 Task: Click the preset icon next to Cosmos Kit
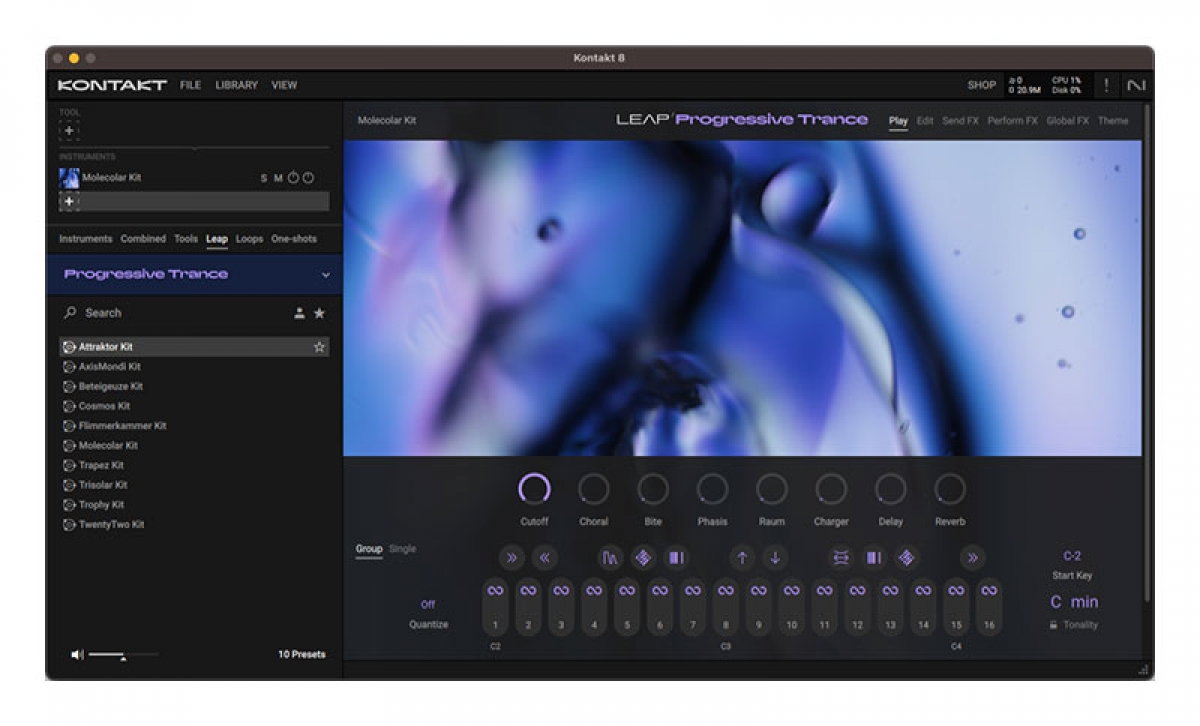[69, 406]
